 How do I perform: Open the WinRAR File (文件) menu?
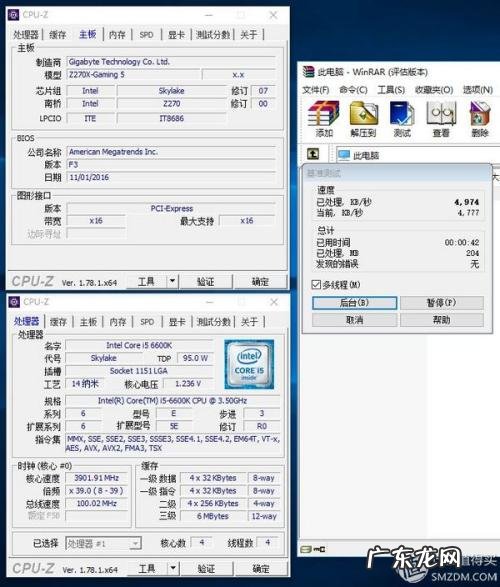coord(315,90)
